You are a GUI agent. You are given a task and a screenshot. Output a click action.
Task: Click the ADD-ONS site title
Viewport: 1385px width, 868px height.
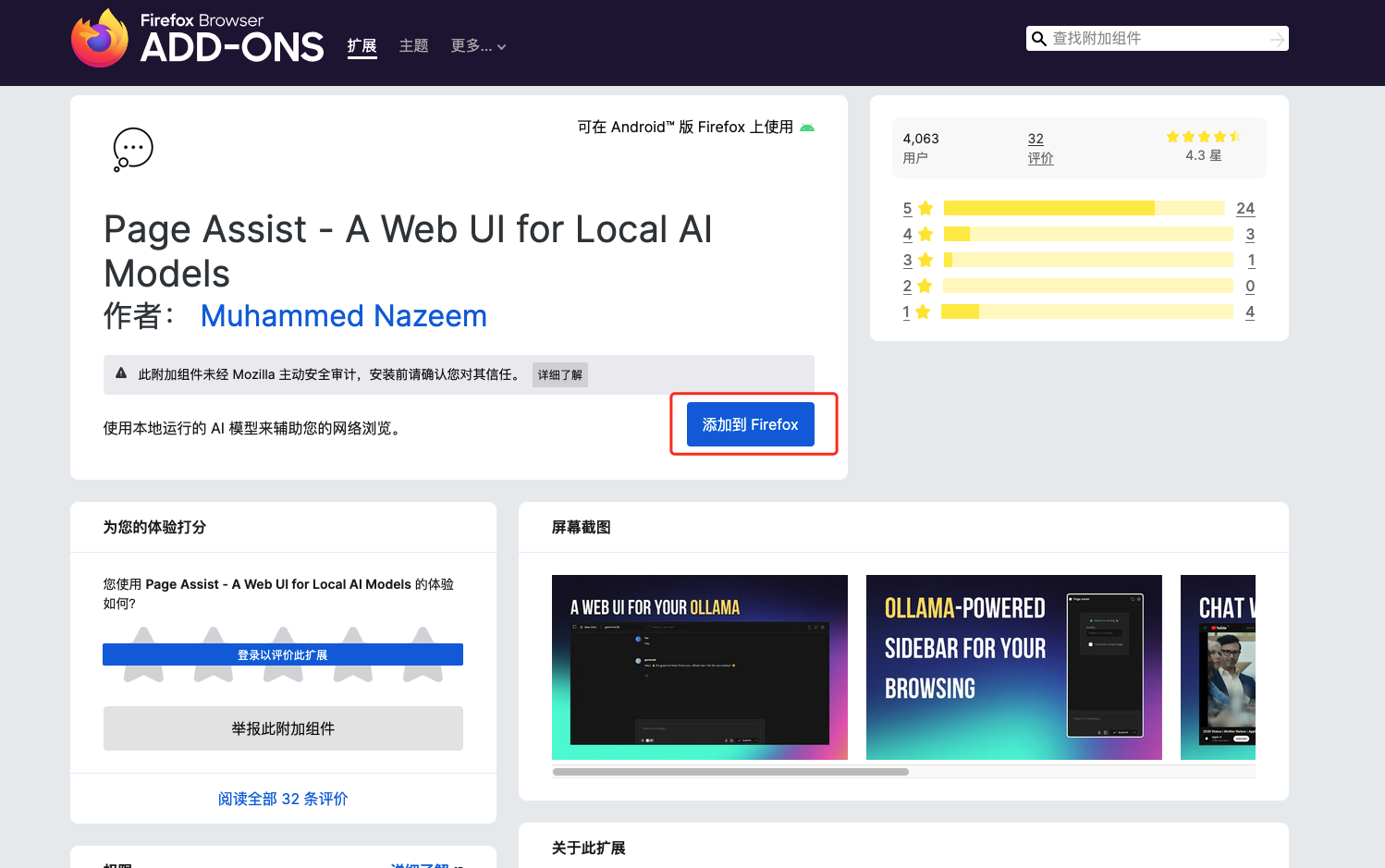coord(232,48)
